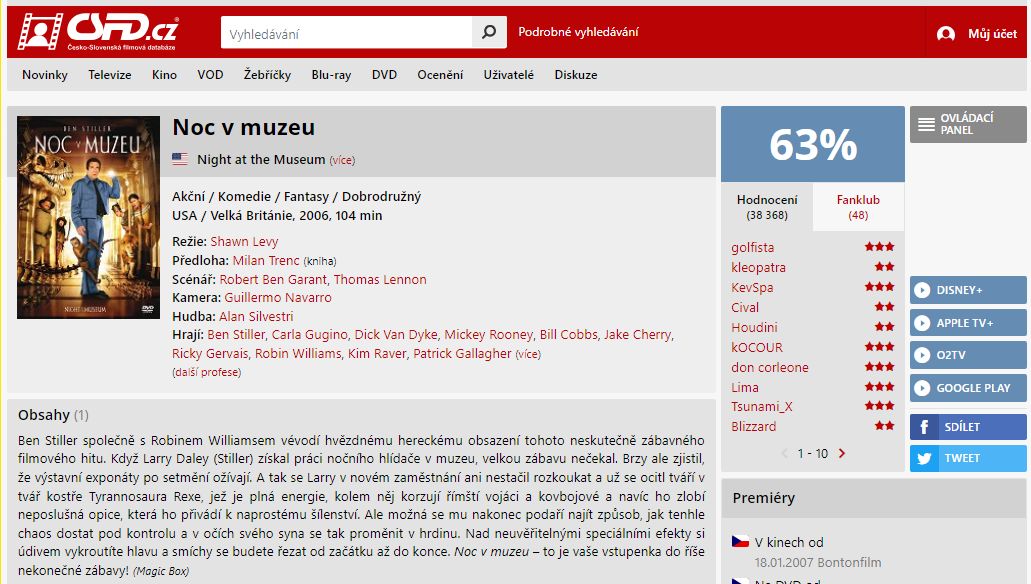Open Ben Stiller's actor page
This screenshot has height=584, width=1031.
(x=236, y=335)
